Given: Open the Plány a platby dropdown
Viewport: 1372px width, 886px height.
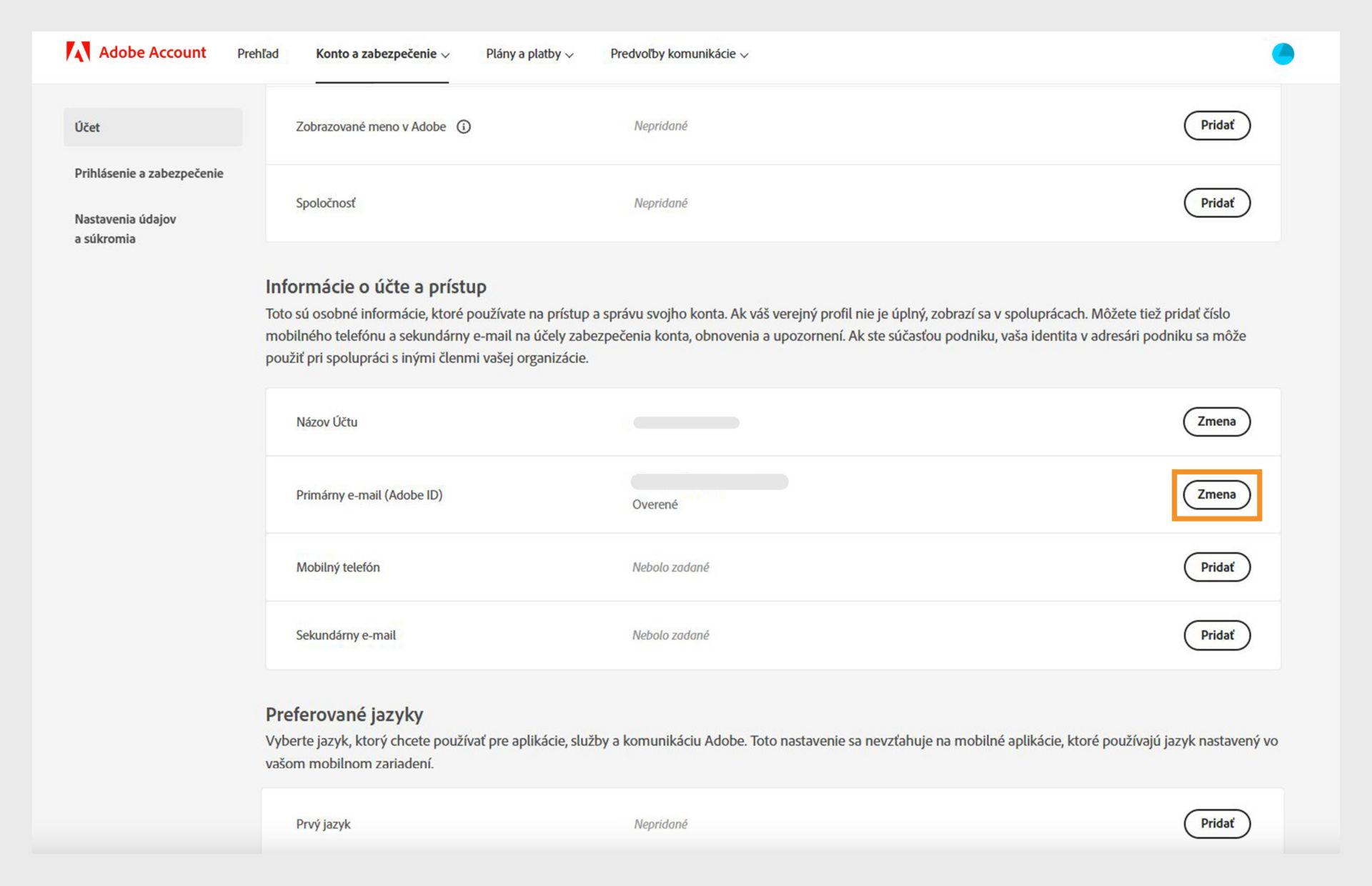Looking at the screenshot, I should (x=530, y=54).
